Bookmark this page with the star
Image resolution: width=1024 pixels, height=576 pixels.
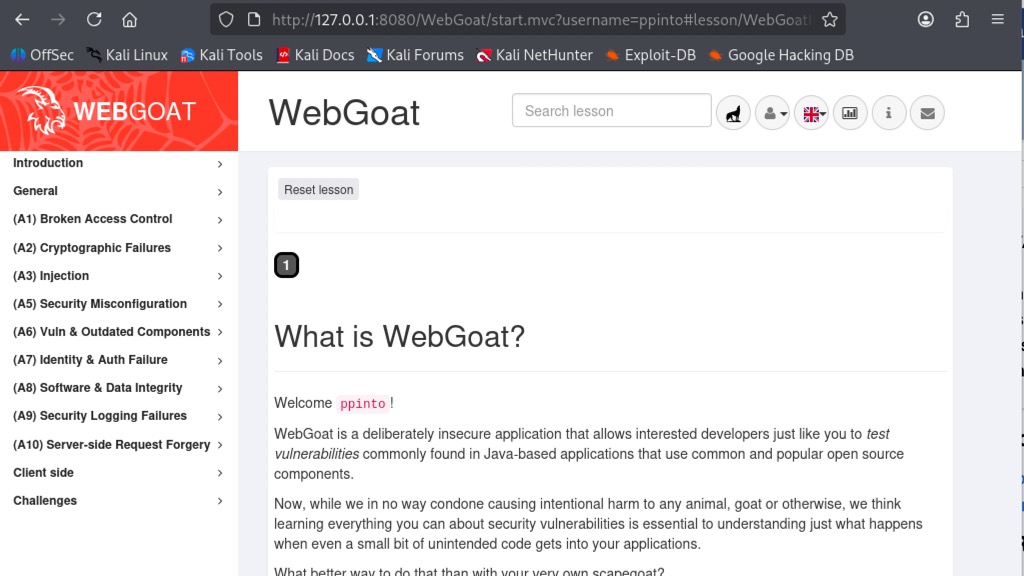click(x=829, y=19)
